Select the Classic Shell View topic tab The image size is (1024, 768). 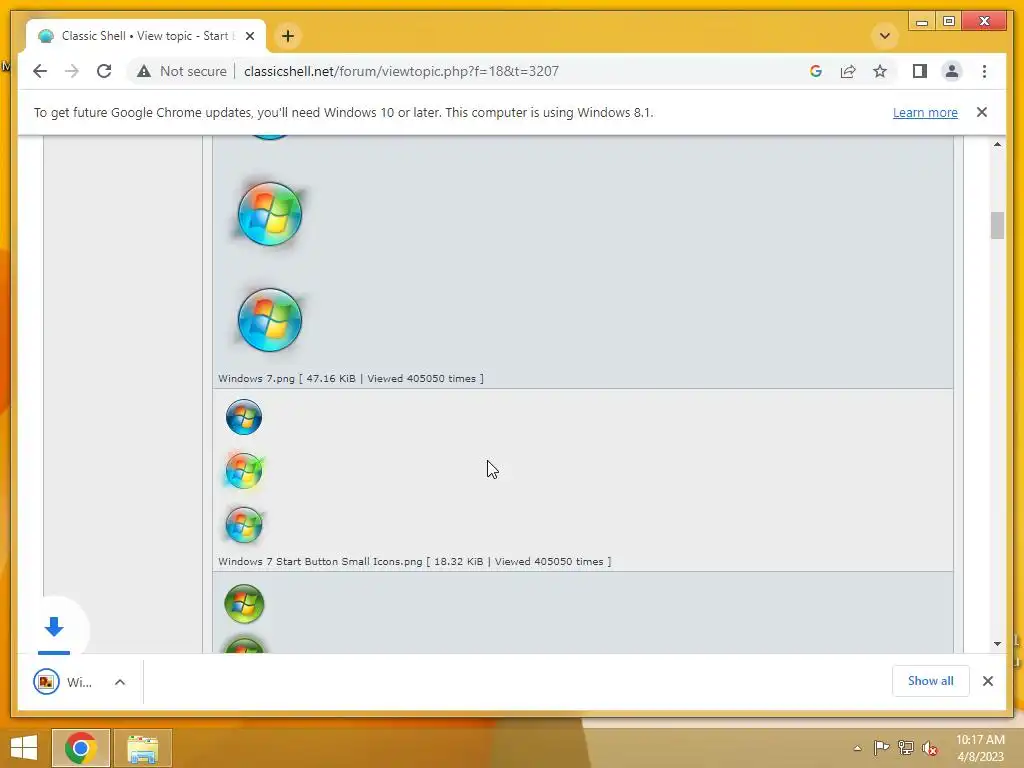tap(146, 36)
